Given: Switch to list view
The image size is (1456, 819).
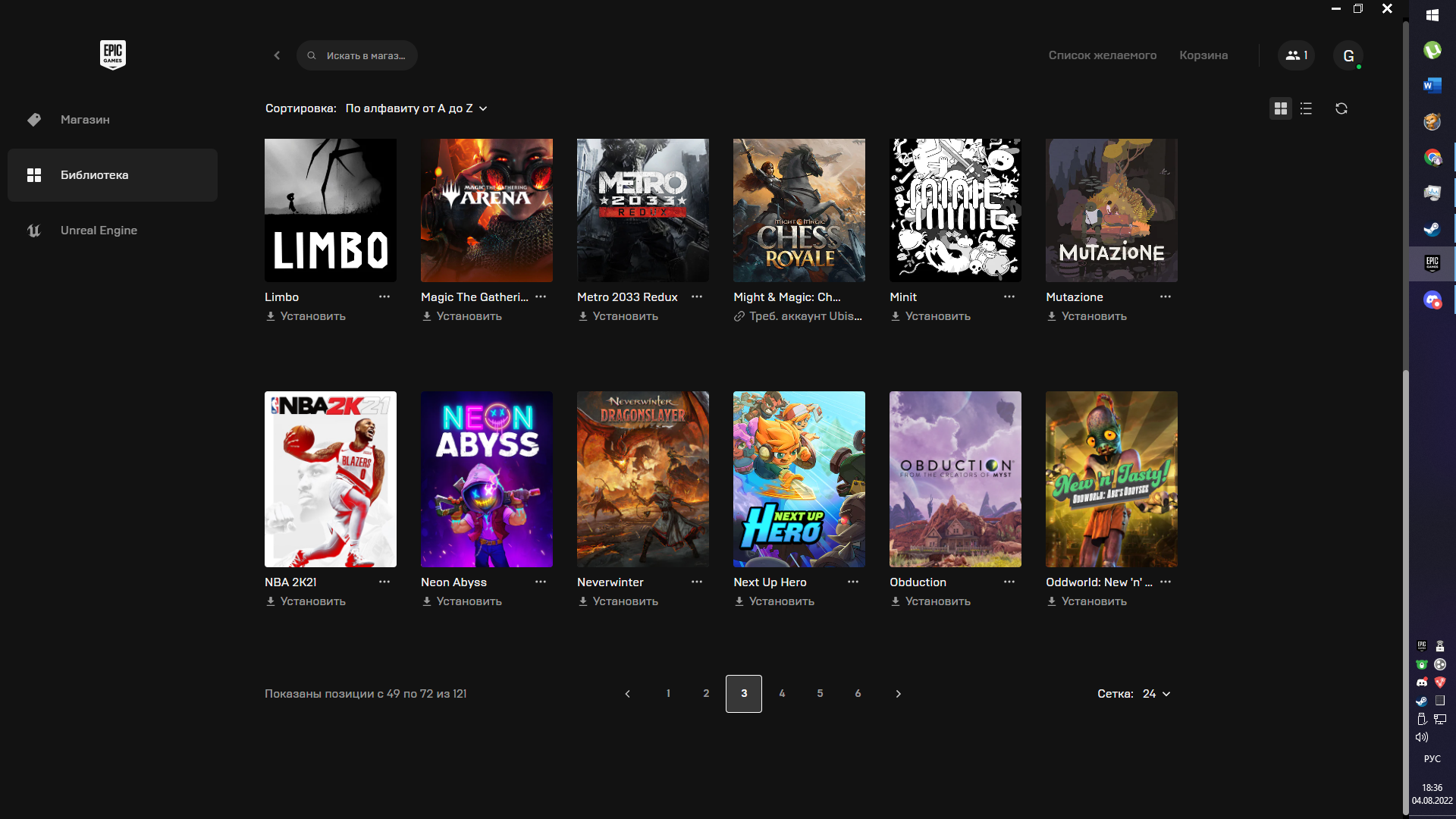Looking at the screenshot, I should (1306, 108).
